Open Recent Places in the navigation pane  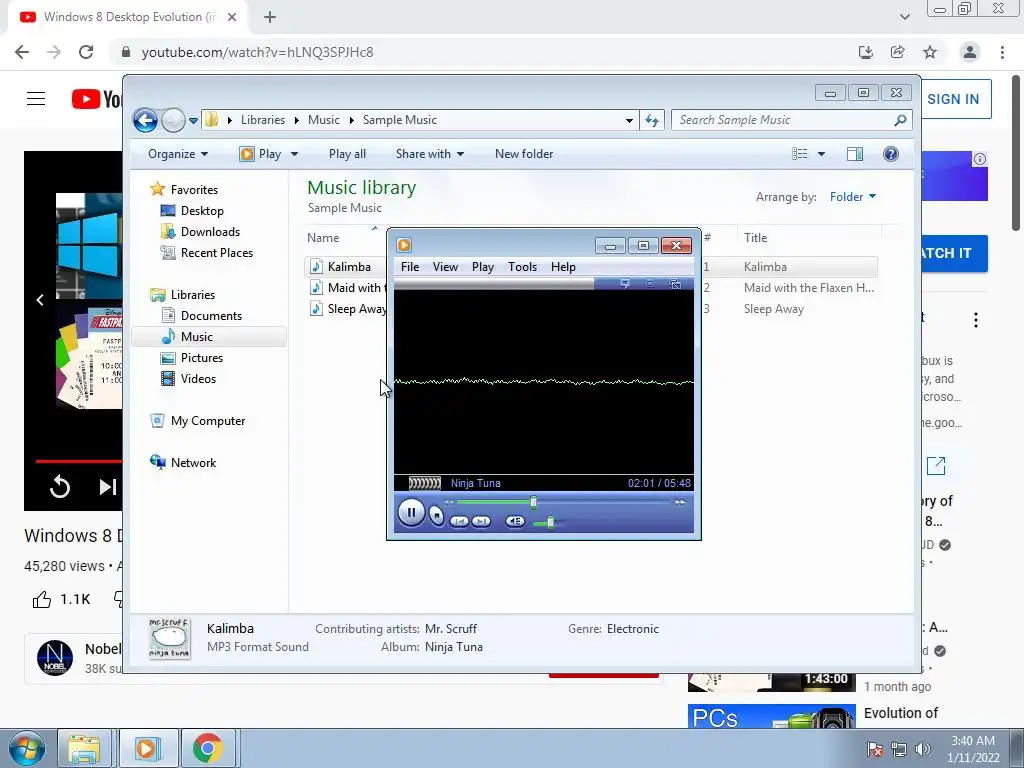[217, 253]
